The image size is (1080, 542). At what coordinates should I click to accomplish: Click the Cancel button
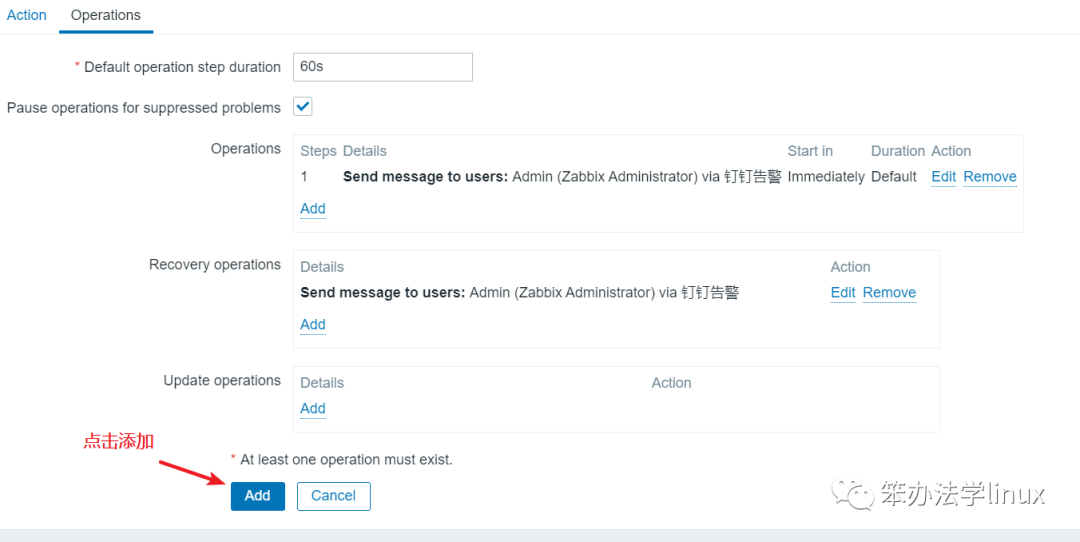(333, 496)
